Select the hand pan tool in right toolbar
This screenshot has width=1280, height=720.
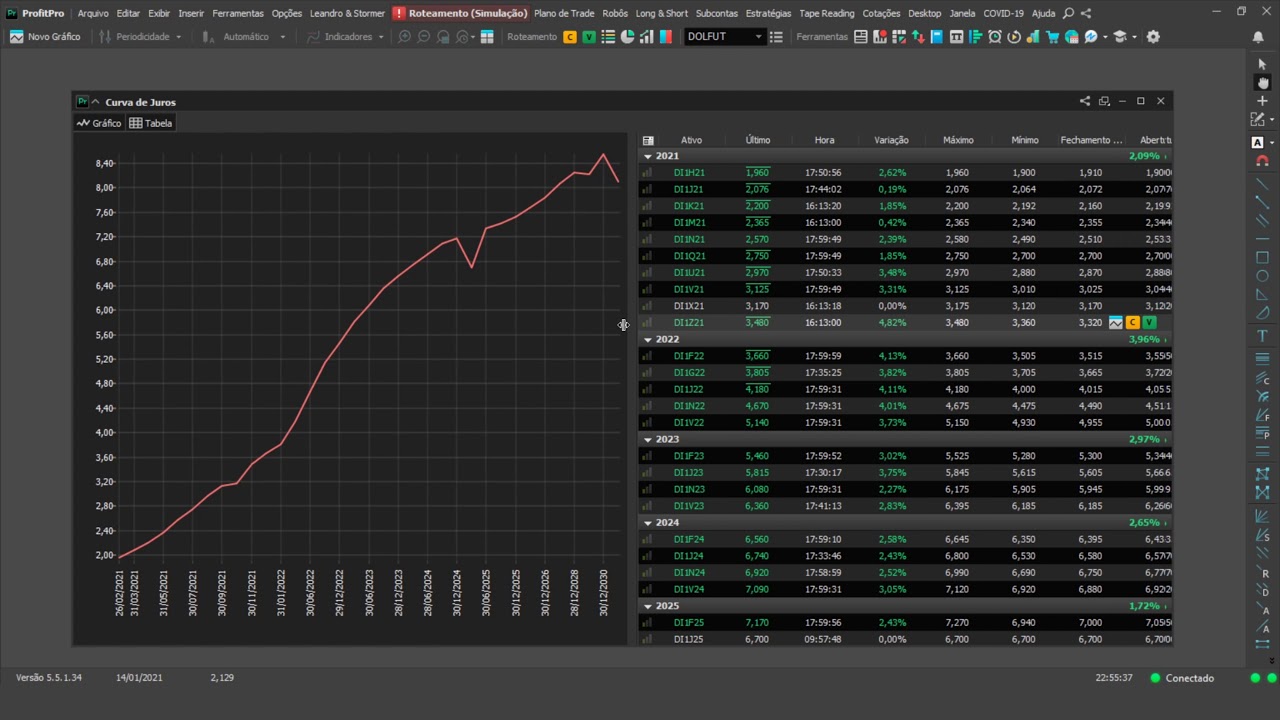(x=1262, y=82)
